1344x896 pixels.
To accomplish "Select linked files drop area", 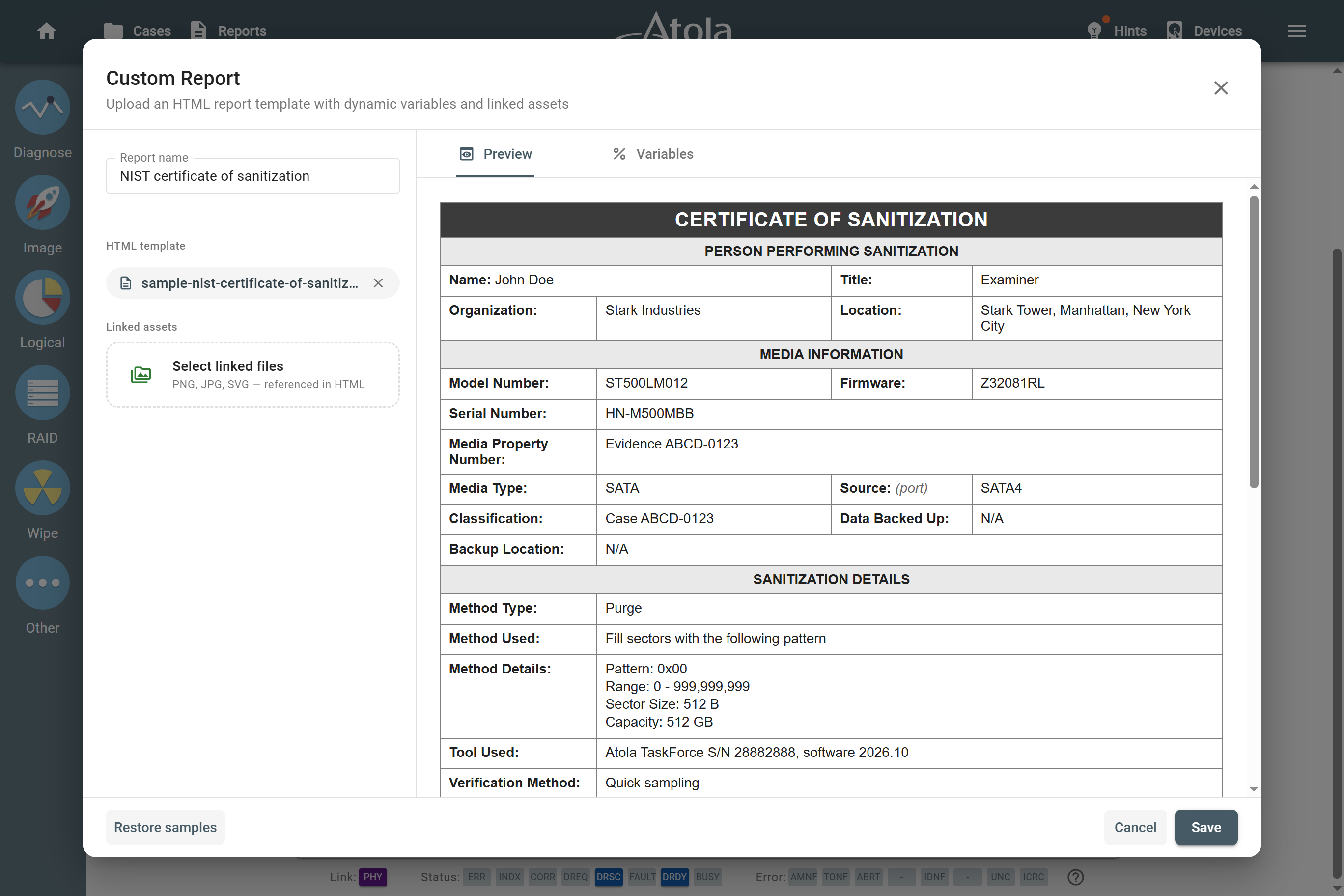I will [x=252, y=375].
